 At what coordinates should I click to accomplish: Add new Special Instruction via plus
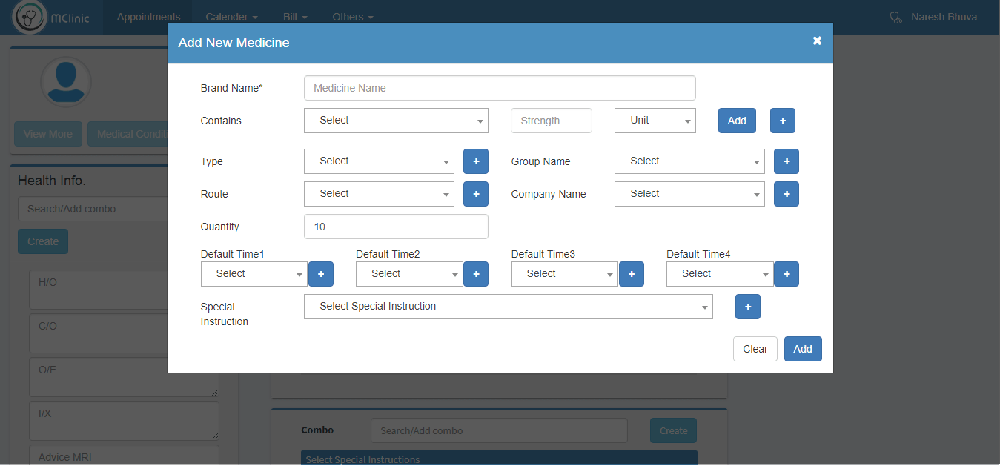click(748, 307)
